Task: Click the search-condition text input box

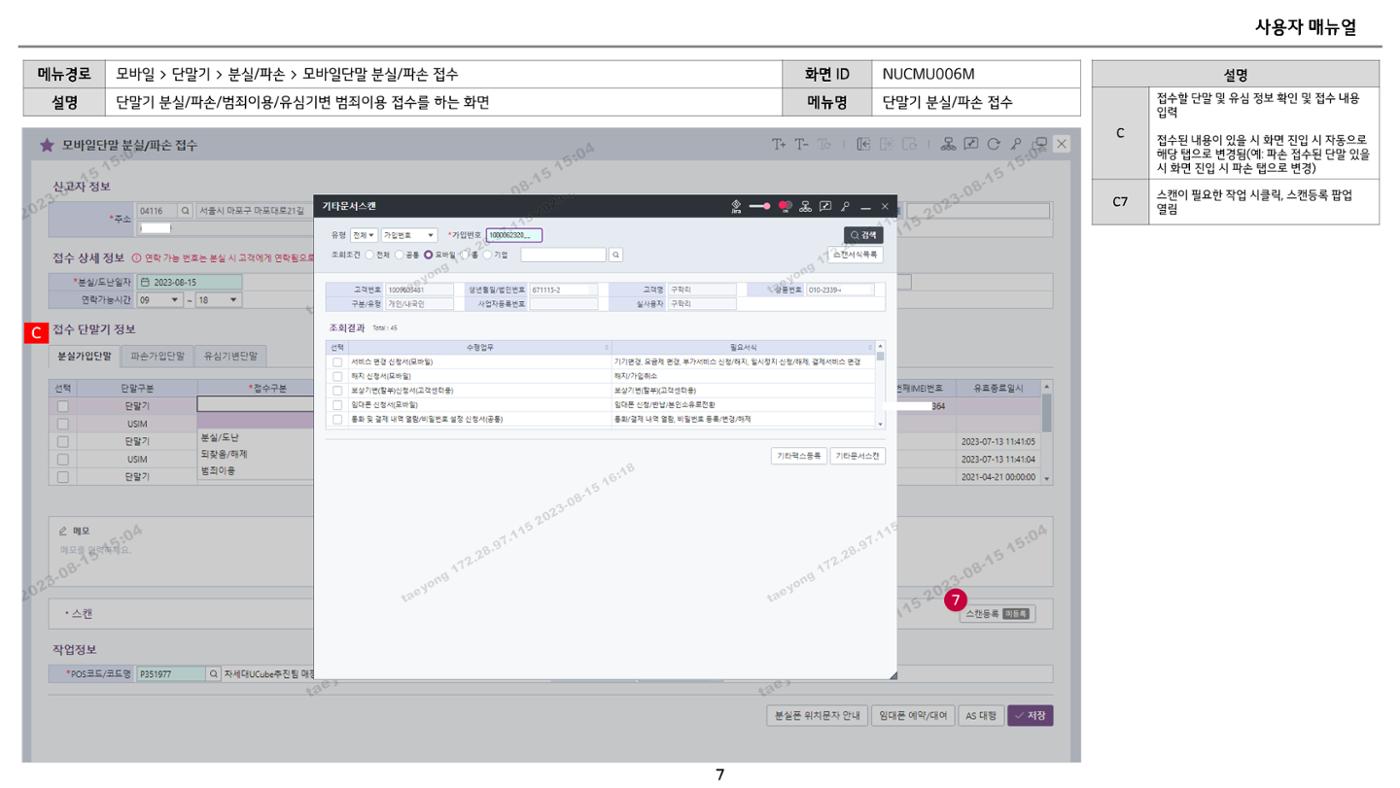Action: click(564, 255)
